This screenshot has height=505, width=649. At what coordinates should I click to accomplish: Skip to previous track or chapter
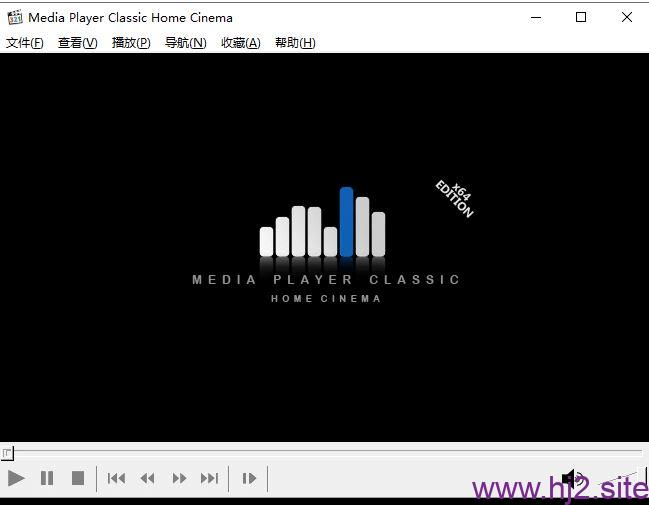coord(116,479)
